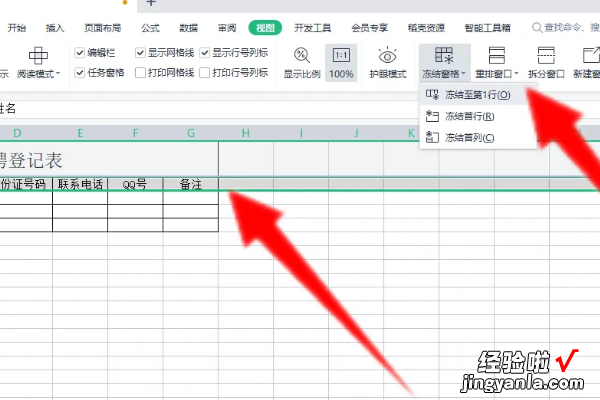This screenshot has width=600, height=400.
Task: Switch to 页面布局 Page Layout tab
Action: (103, 28)
